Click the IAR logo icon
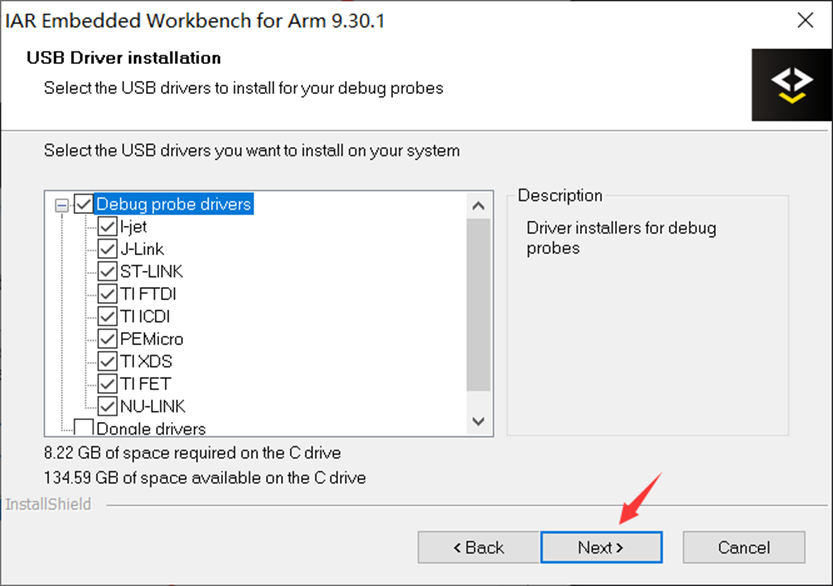Screen dimensions: 833x586 [791, 85]
